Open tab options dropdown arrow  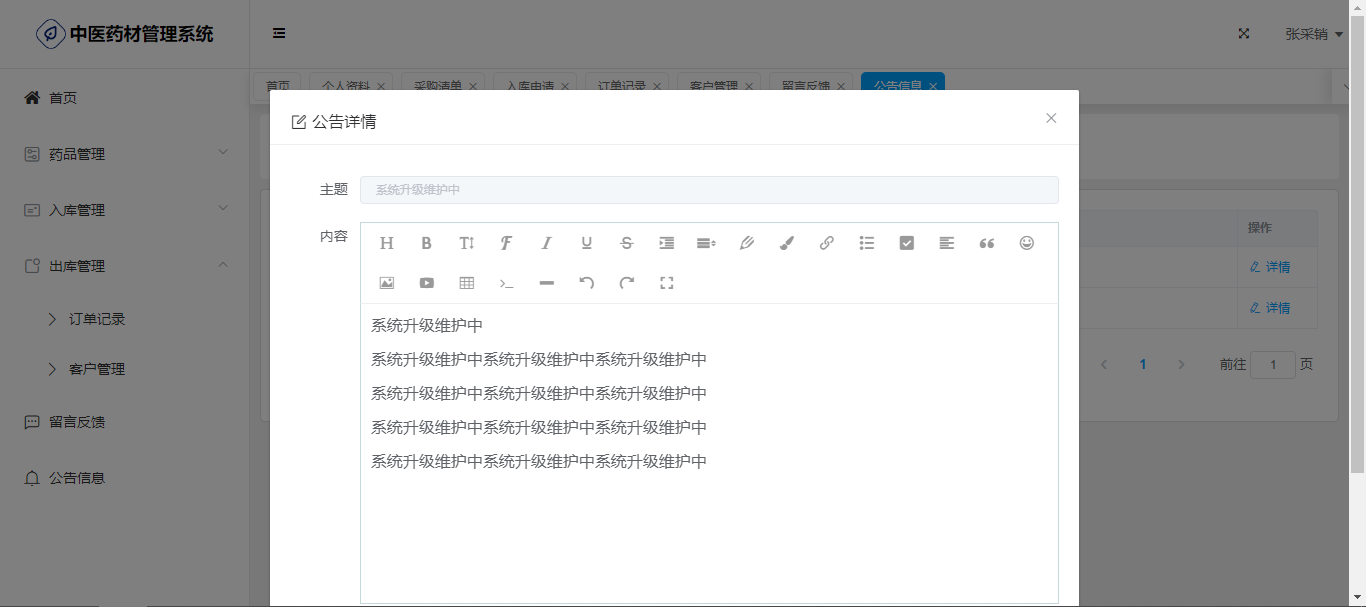tap(1347, 87)
